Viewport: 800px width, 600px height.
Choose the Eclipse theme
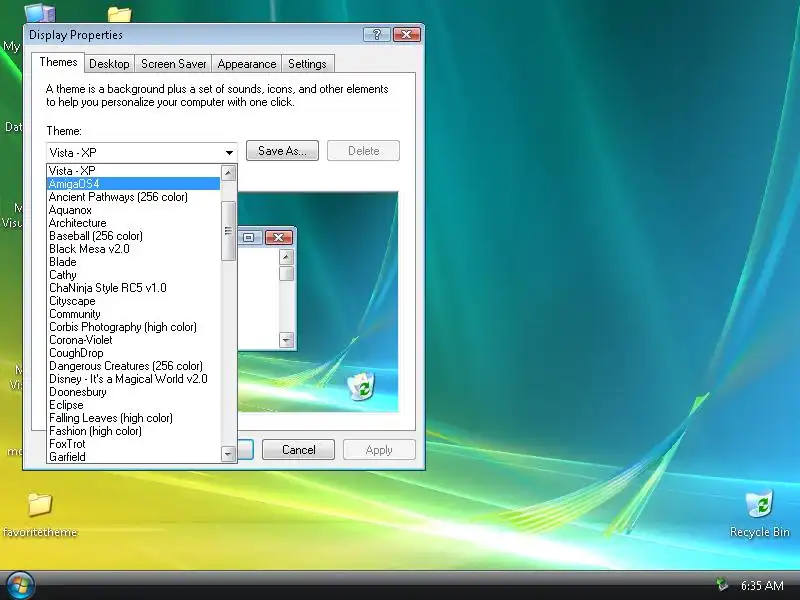[134, 405]
